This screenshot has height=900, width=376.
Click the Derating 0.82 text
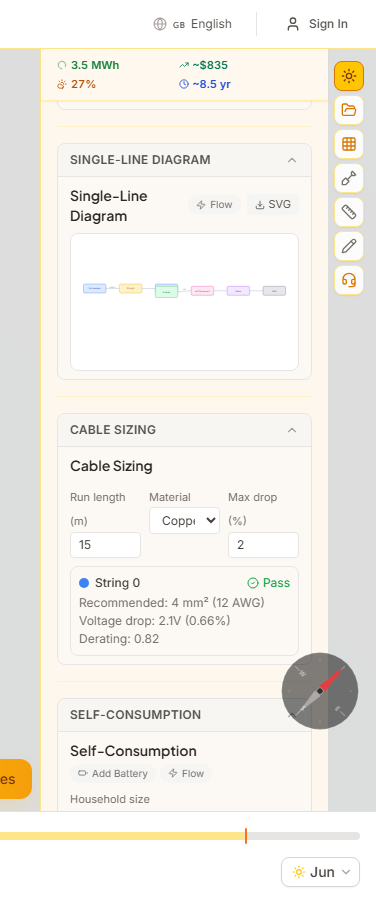119,639
